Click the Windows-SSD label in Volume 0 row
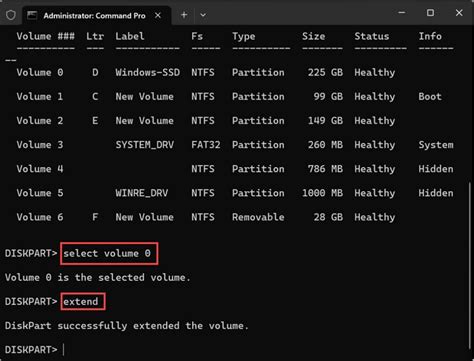The width and height of the screenshot is (474, 361). coord(148,72)
